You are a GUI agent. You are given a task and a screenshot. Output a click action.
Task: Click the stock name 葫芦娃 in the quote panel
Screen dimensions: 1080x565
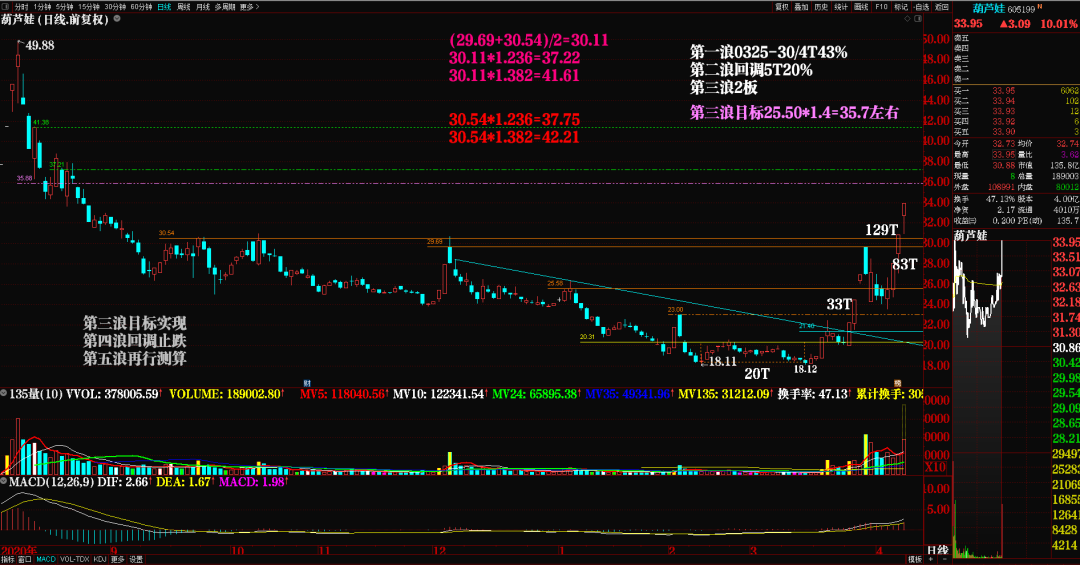tap(988, 8)
